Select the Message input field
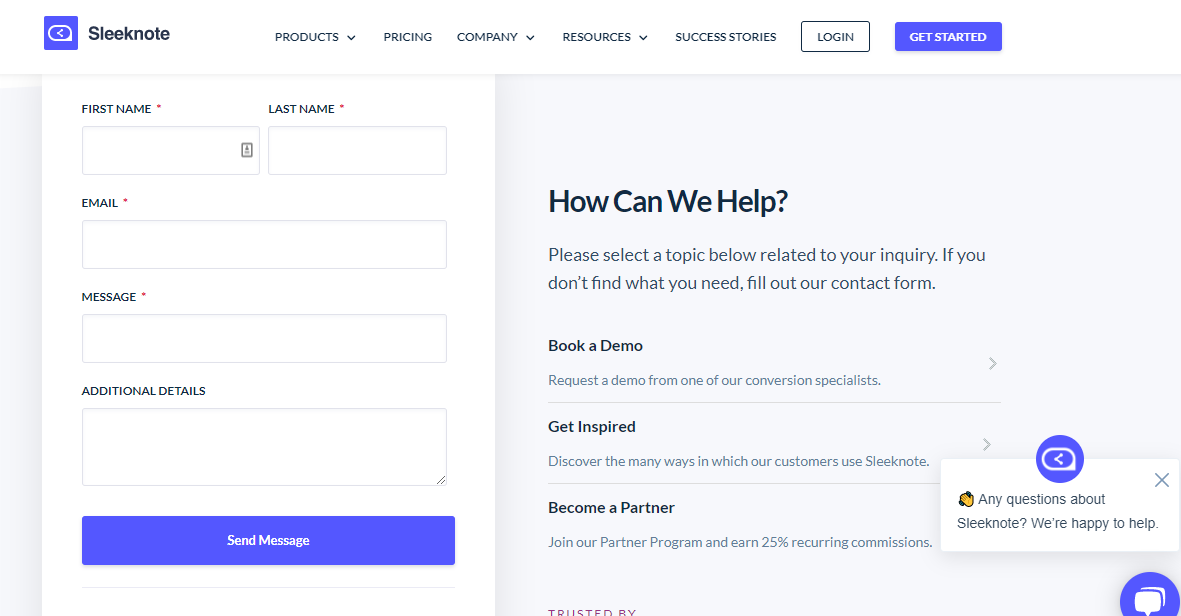 (264, 338)
